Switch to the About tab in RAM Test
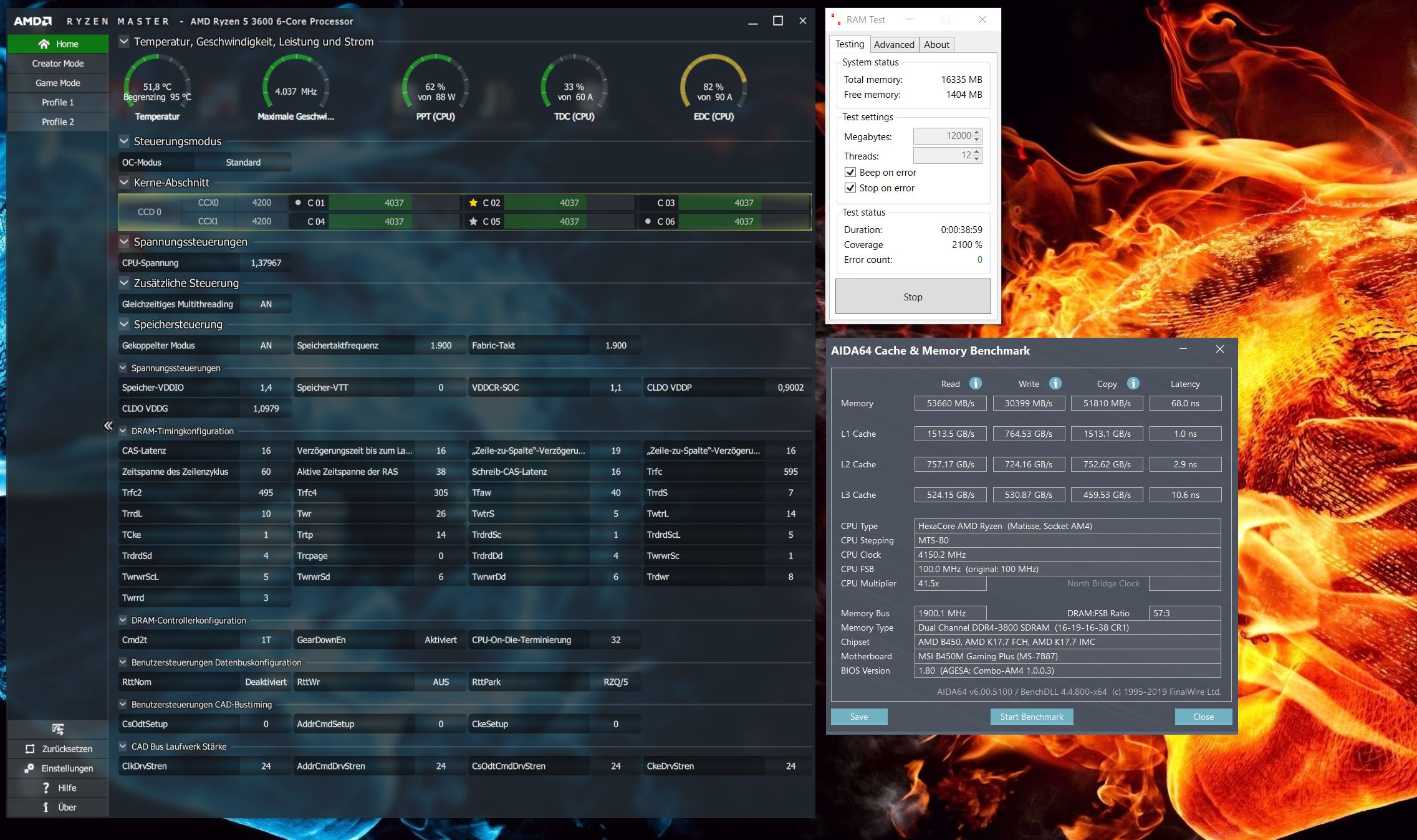 (936, 44)
